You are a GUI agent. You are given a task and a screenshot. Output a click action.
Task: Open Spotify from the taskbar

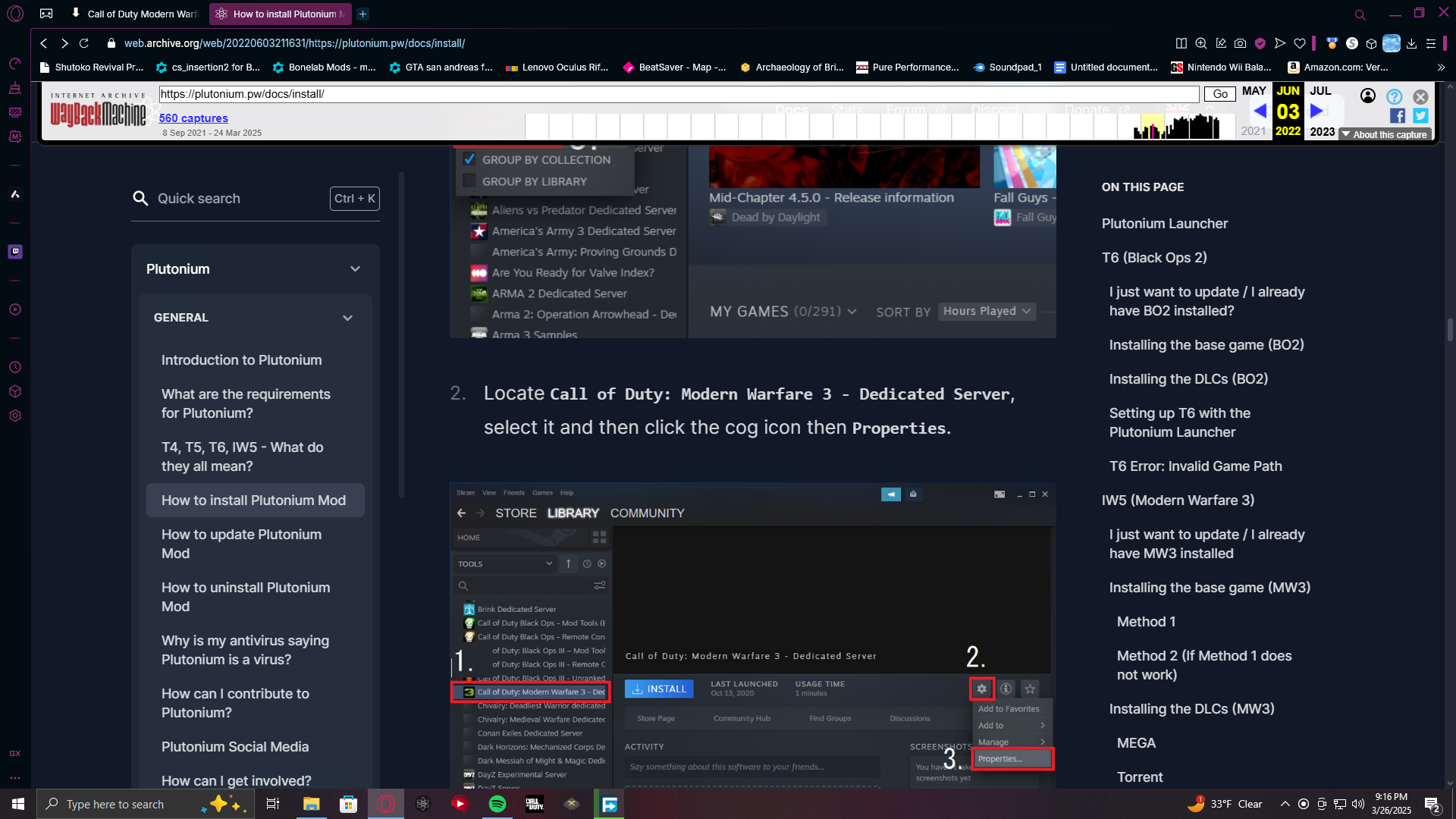click(497, 804)
